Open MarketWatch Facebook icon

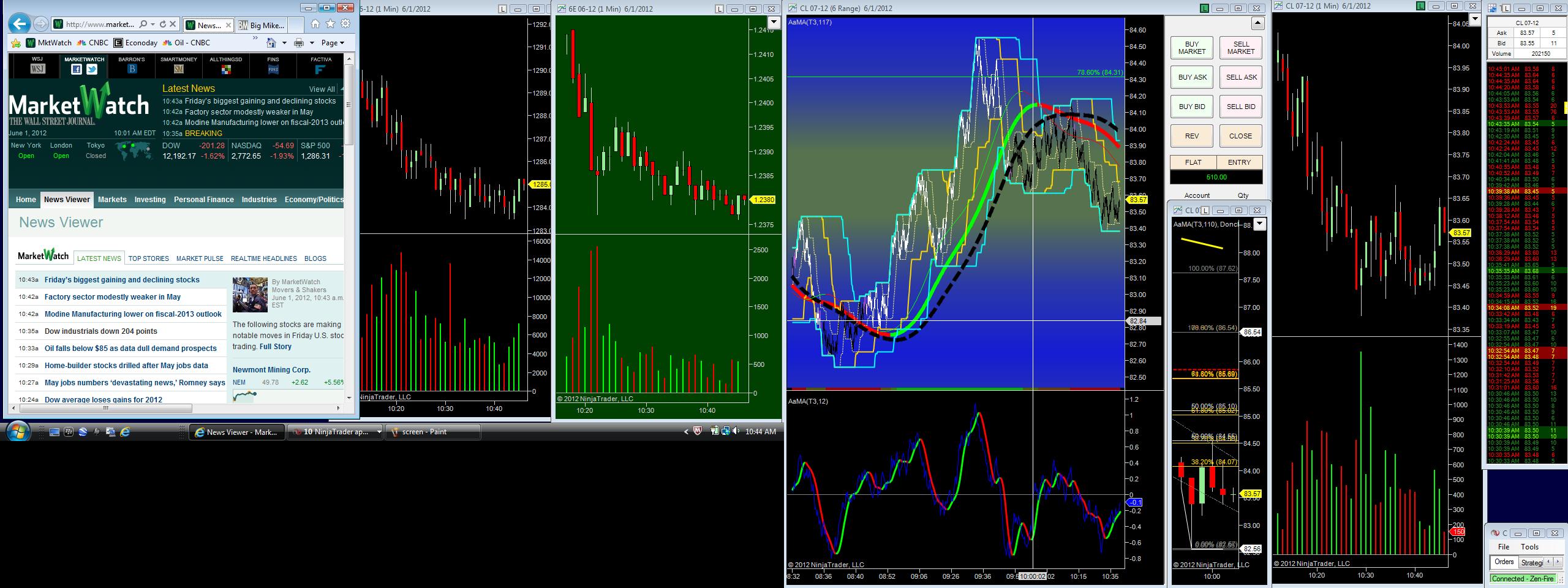point(77,69)
